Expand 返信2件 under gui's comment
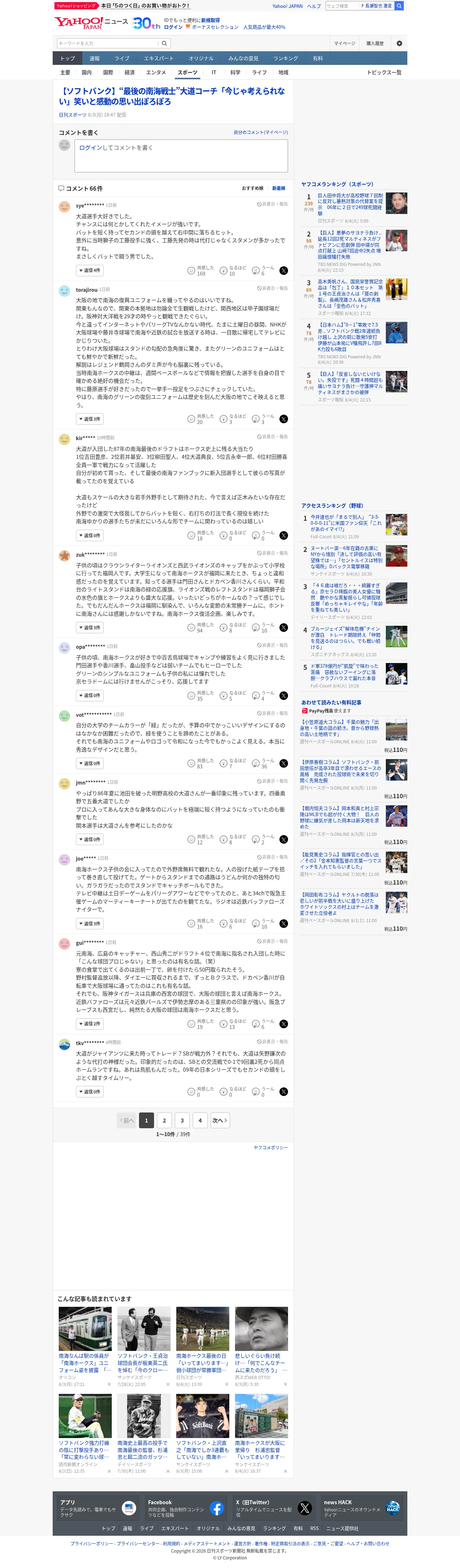Viewport: 460px width, 1568px height. [x=90, y=1024]
